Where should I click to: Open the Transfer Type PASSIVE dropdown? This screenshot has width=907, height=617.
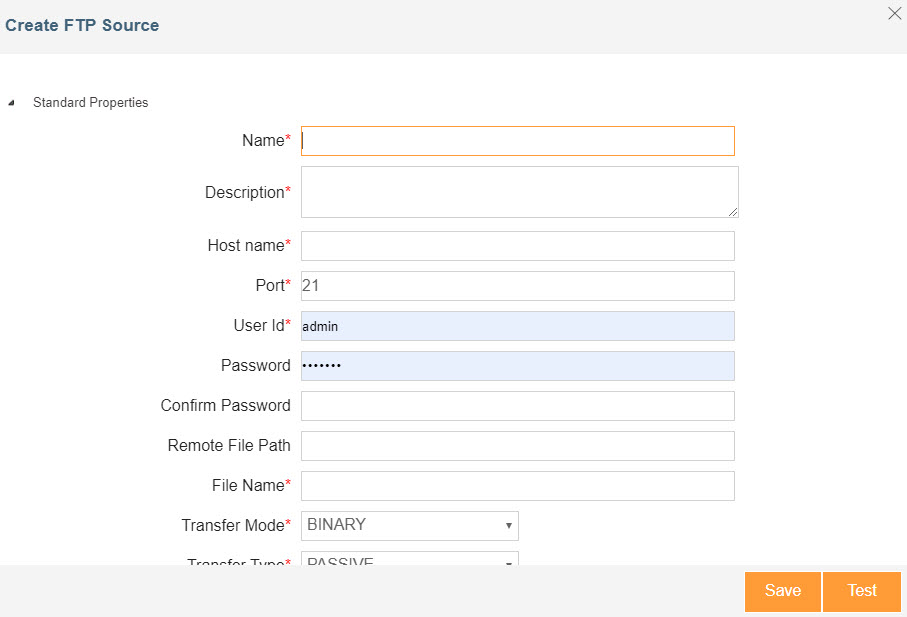(409, 560)
